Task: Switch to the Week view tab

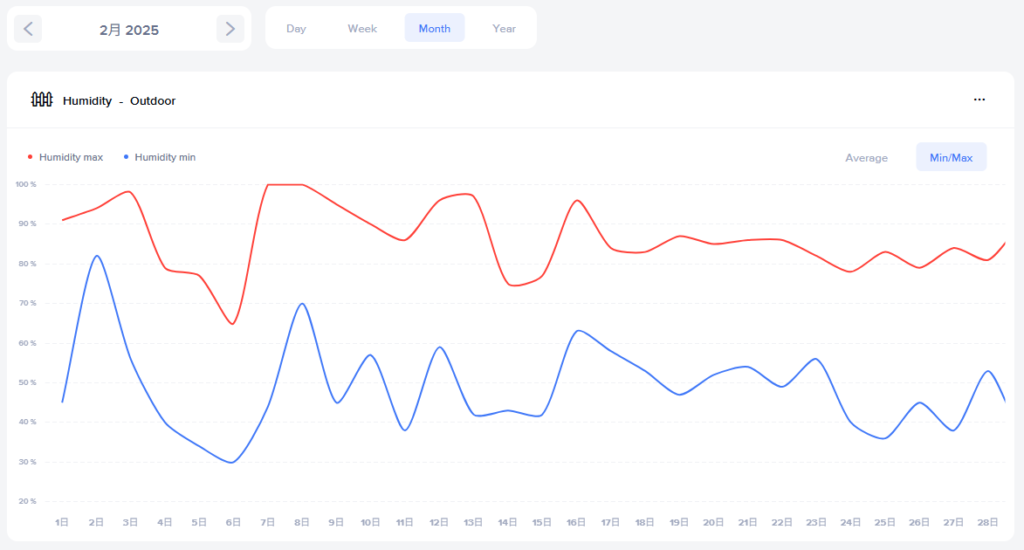Action: coord(362,28)
